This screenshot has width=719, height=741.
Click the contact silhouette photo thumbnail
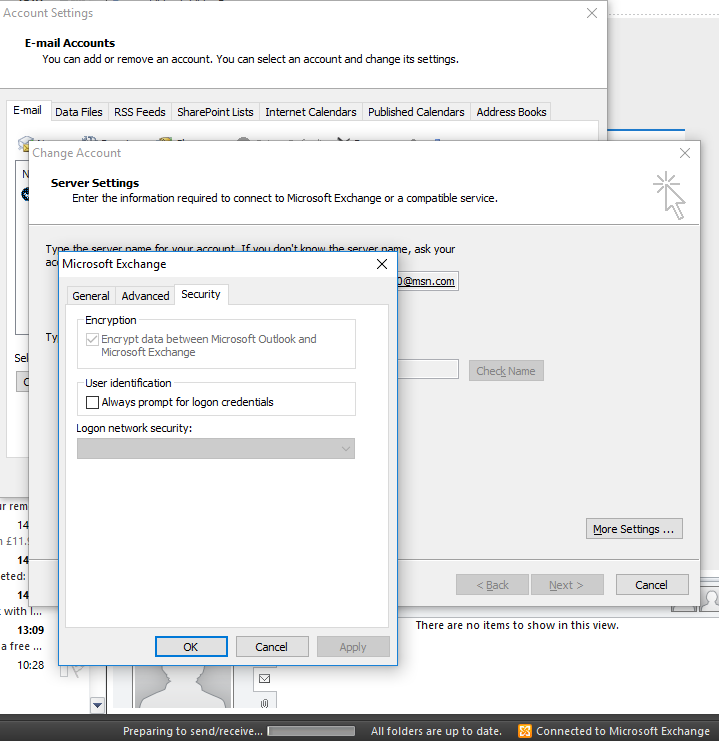pyautogui.click(x=183, y=687)
